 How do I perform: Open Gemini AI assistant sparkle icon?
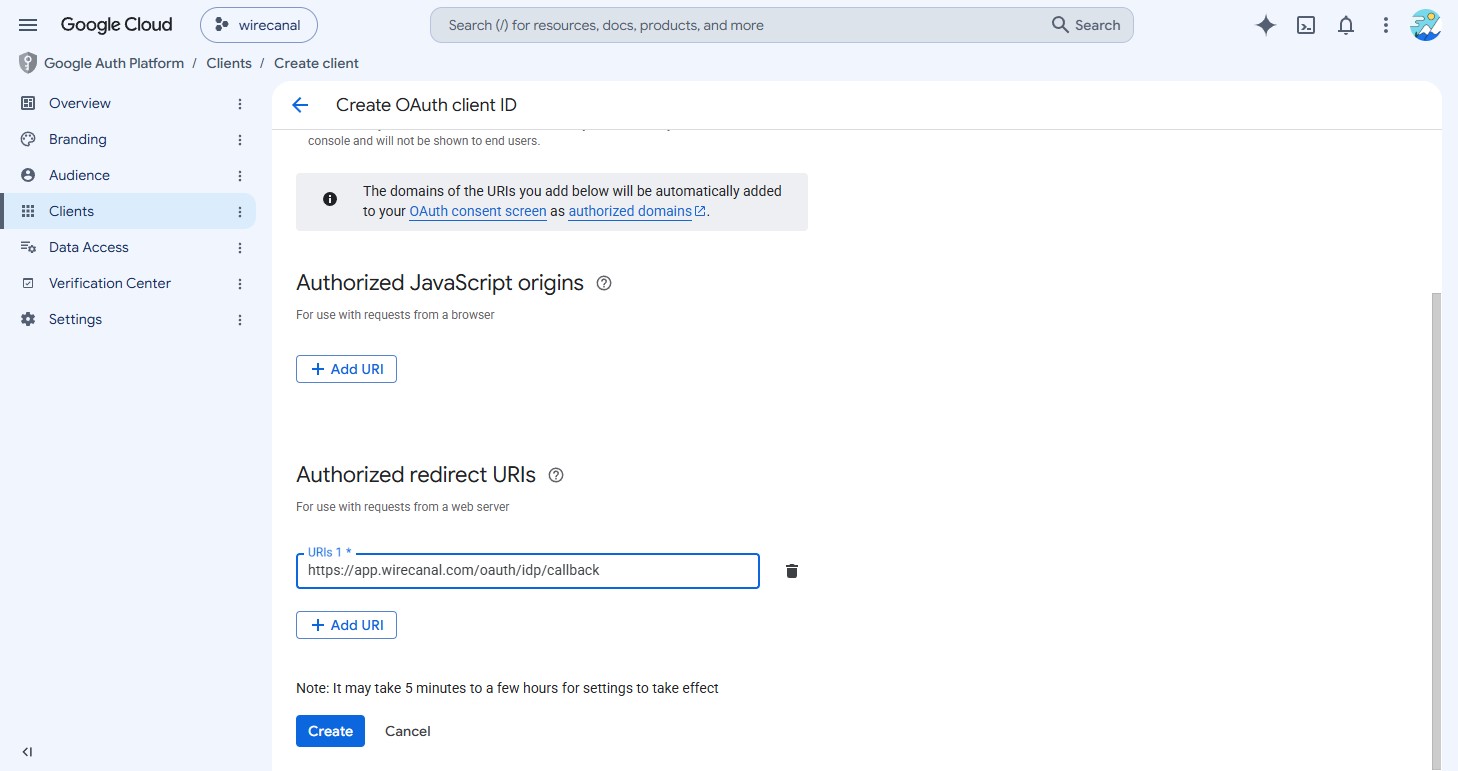tap(1266, 26)
